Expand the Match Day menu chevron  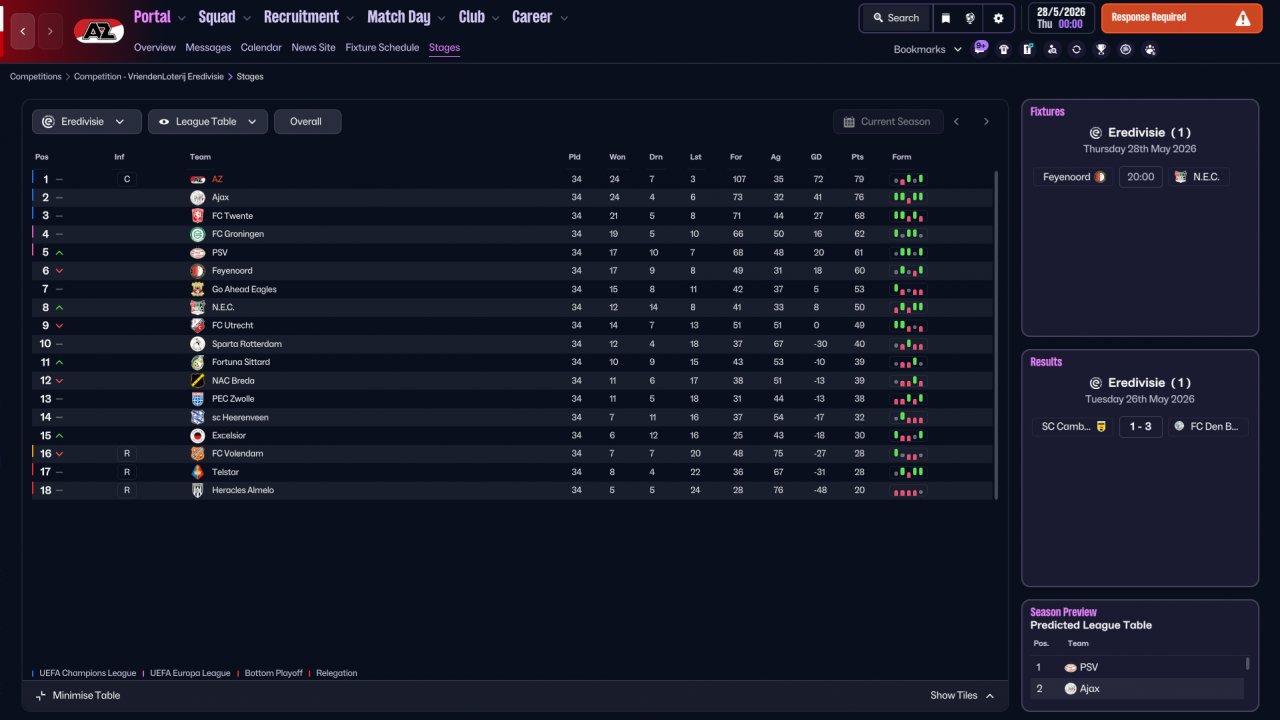tap(441, 18)
